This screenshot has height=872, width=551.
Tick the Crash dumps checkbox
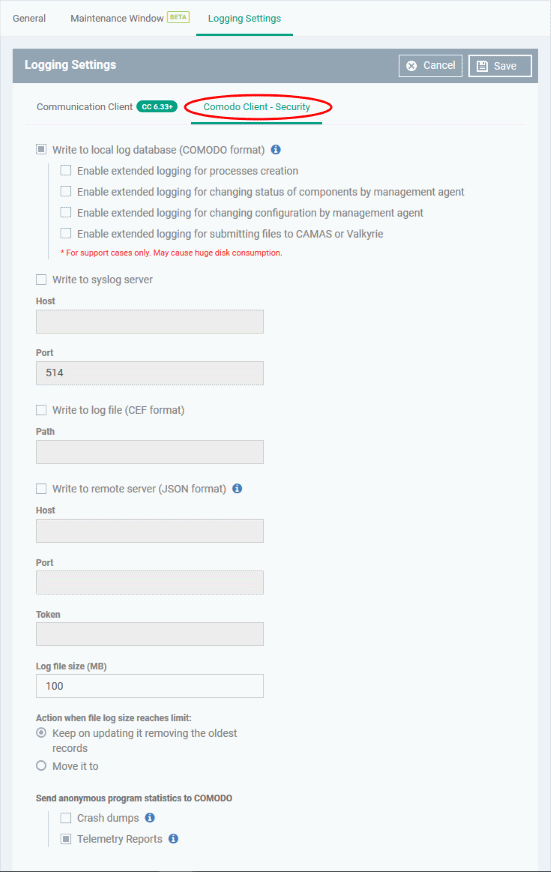click(66, 818)
